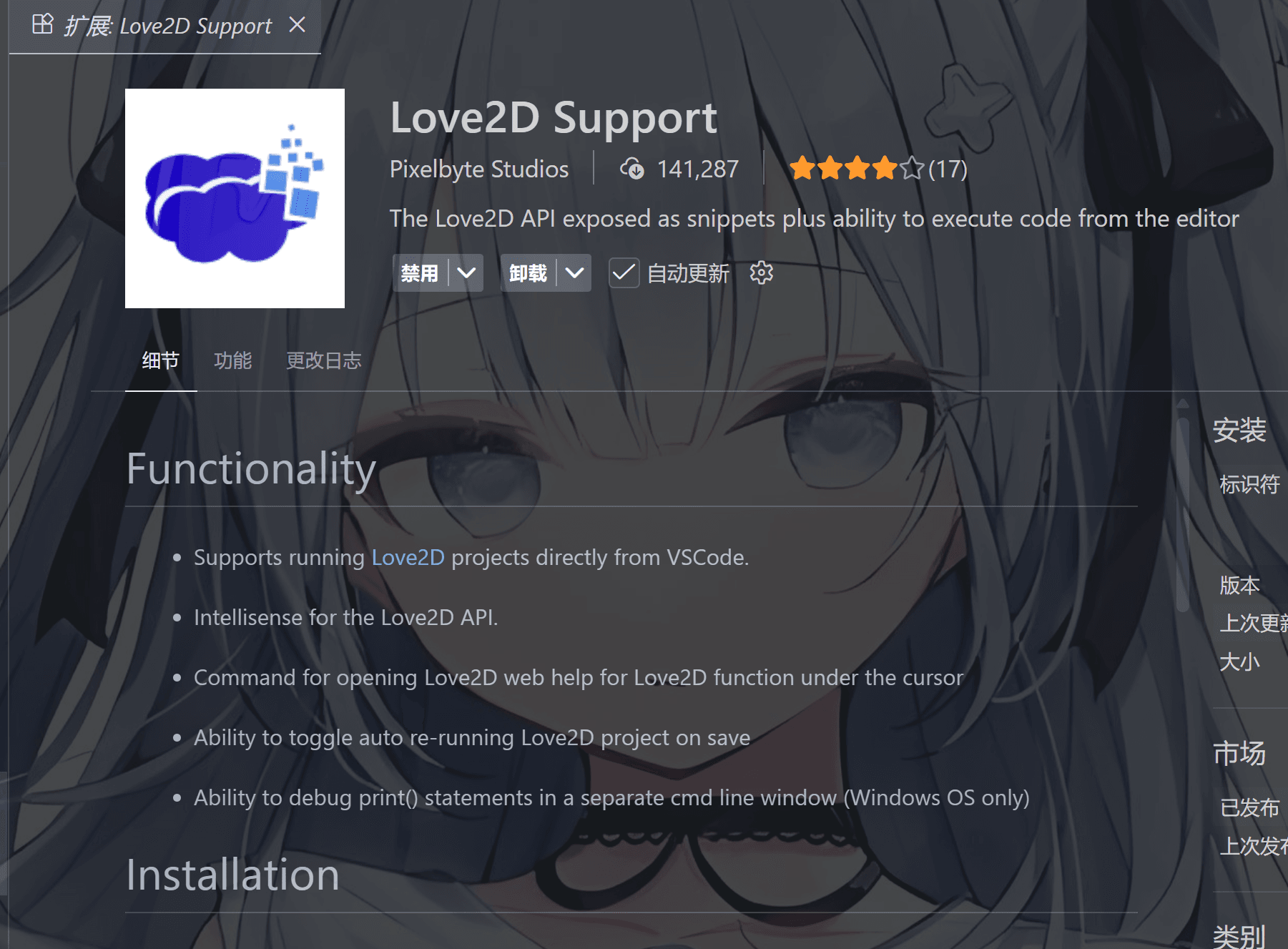Toggle the 自动更新 checkbox
Image resolution: width=1288 pixels, height=949 pixels.
point(624,273)
